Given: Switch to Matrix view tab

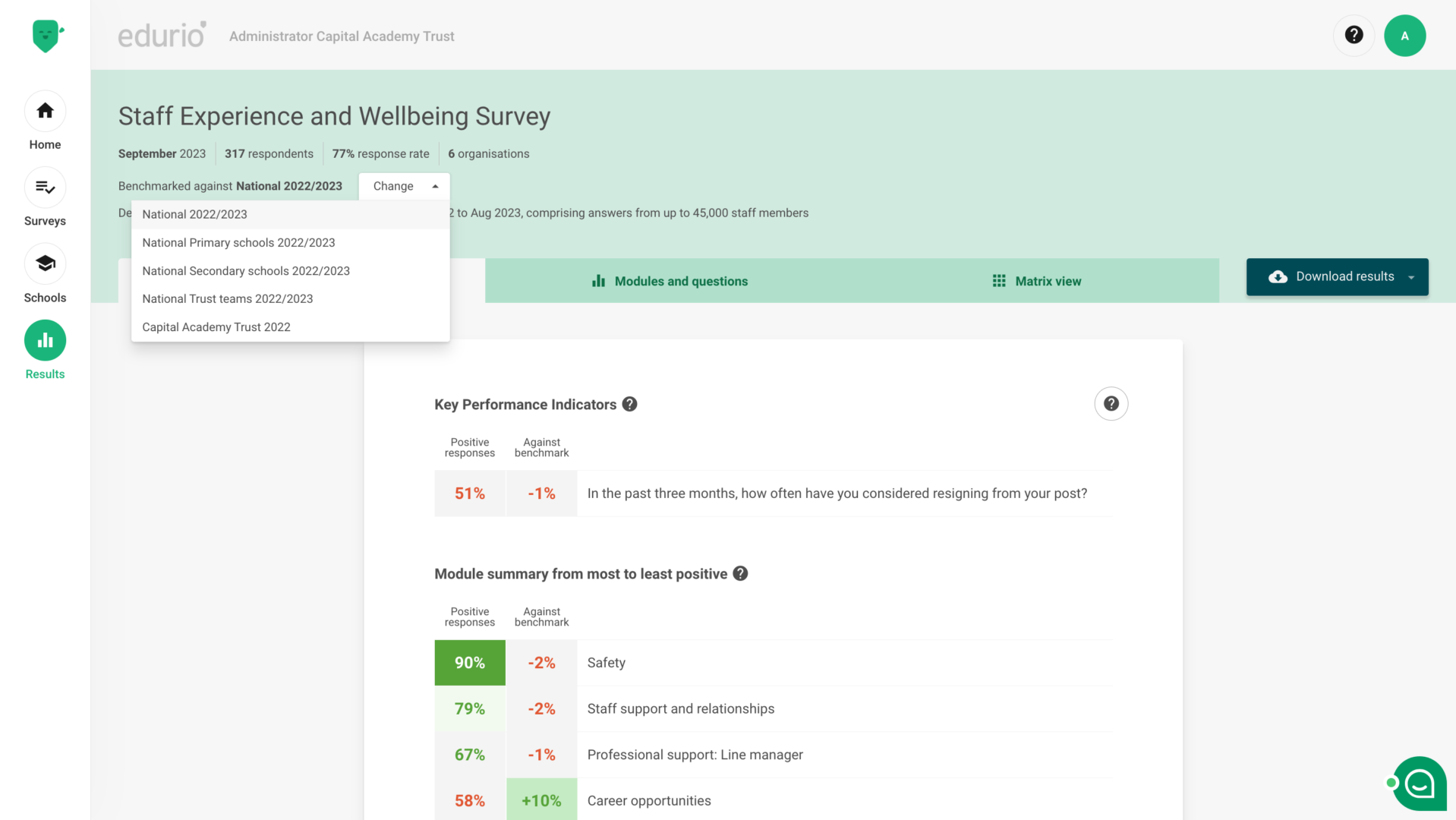Looking at the screenshot, I should [x=1036, y=281].
